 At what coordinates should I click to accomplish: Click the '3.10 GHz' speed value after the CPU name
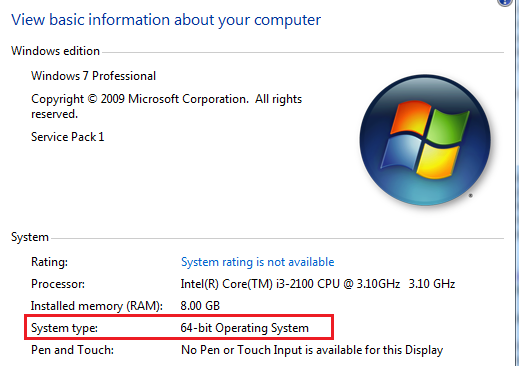point(432,284)
